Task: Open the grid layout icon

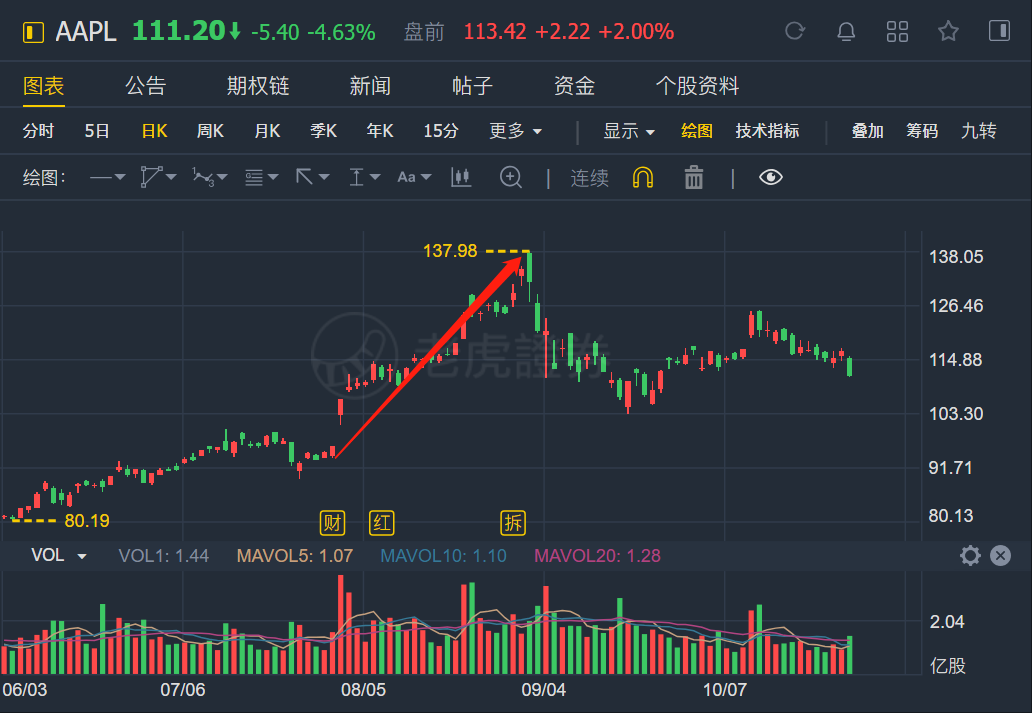Action: pyautogui.click(x=897, y=31)
